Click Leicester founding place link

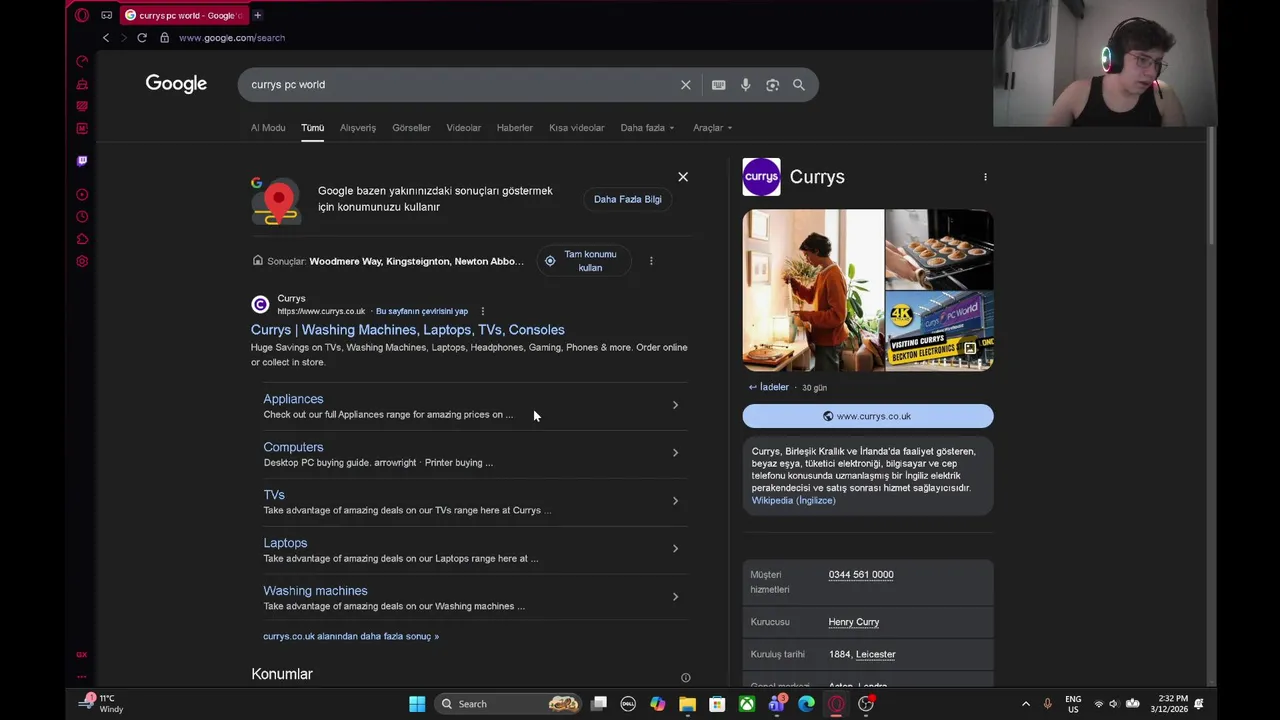876,654
